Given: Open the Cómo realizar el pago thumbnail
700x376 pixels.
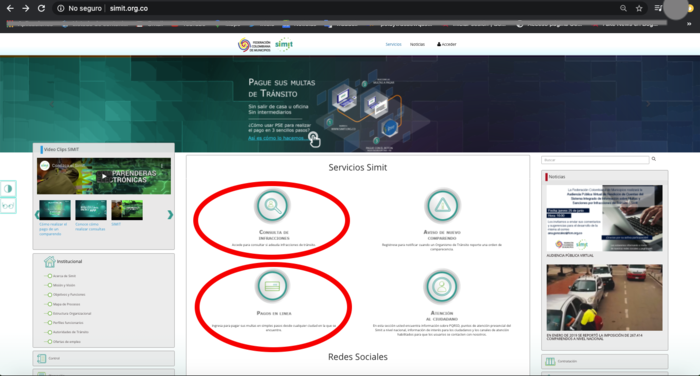Looking at the screenshot, I should click(x=55, y=210).
